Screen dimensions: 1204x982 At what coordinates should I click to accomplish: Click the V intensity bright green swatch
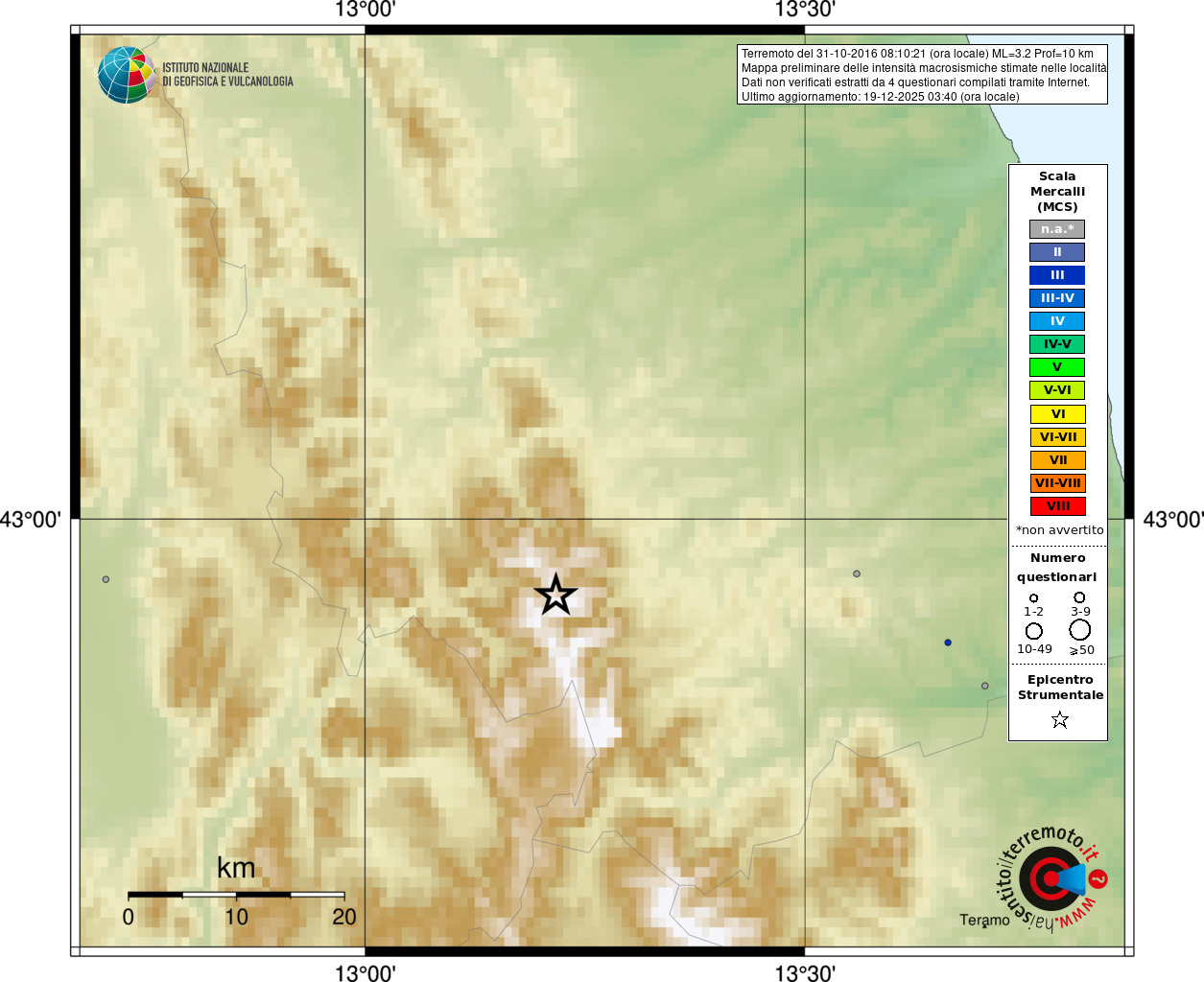pos(1057,367)
